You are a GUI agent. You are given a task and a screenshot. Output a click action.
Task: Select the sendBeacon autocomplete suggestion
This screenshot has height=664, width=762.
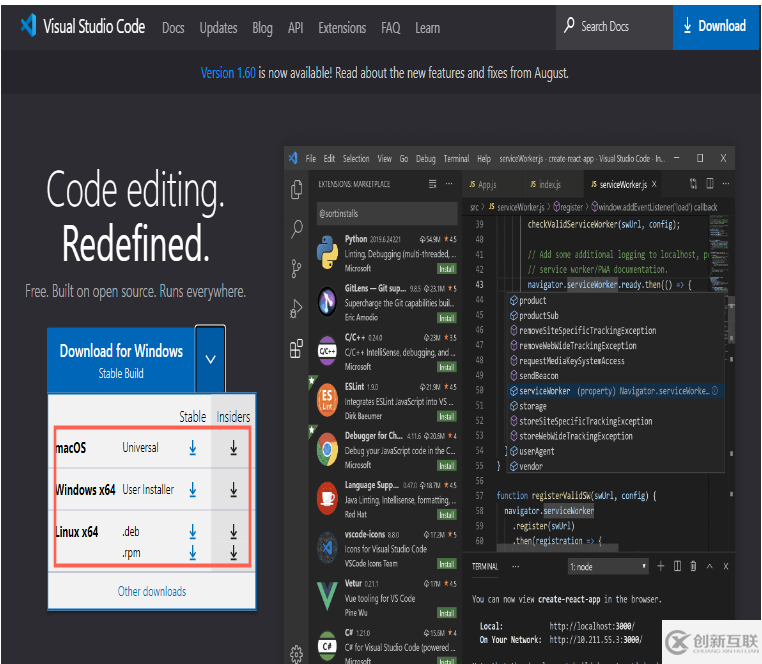(x=616, y=376)
